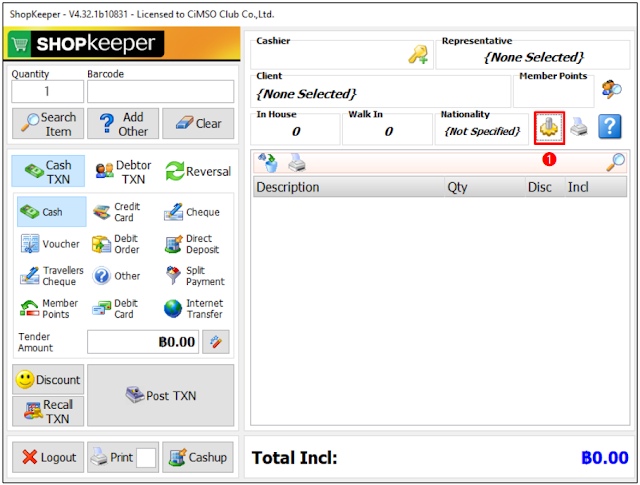
Task: Click the tender amount edit pencil icon
Action: [216, 342]
